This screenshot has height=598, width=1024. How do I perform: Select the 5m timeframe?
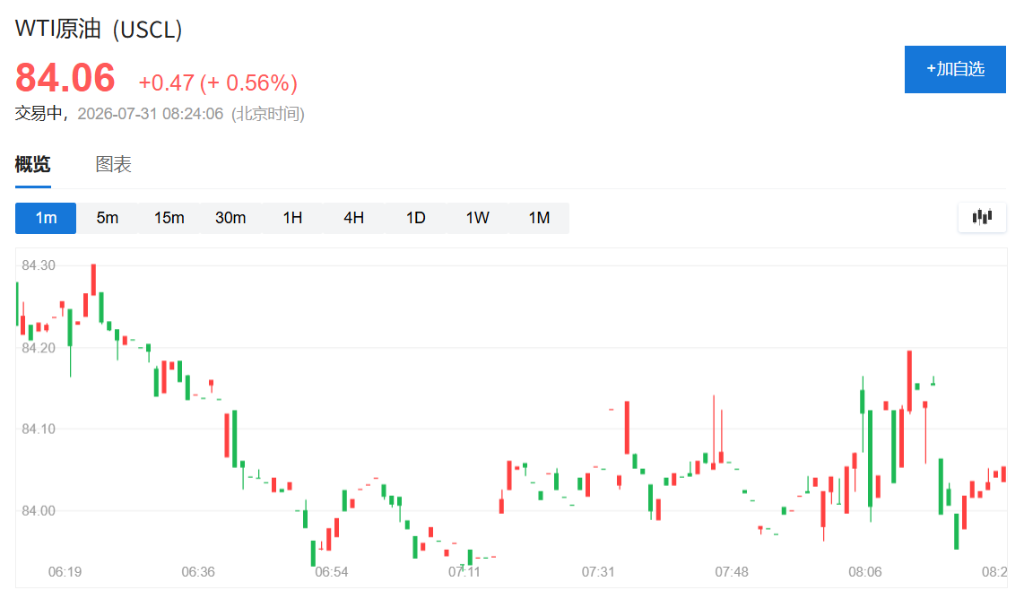108,218
